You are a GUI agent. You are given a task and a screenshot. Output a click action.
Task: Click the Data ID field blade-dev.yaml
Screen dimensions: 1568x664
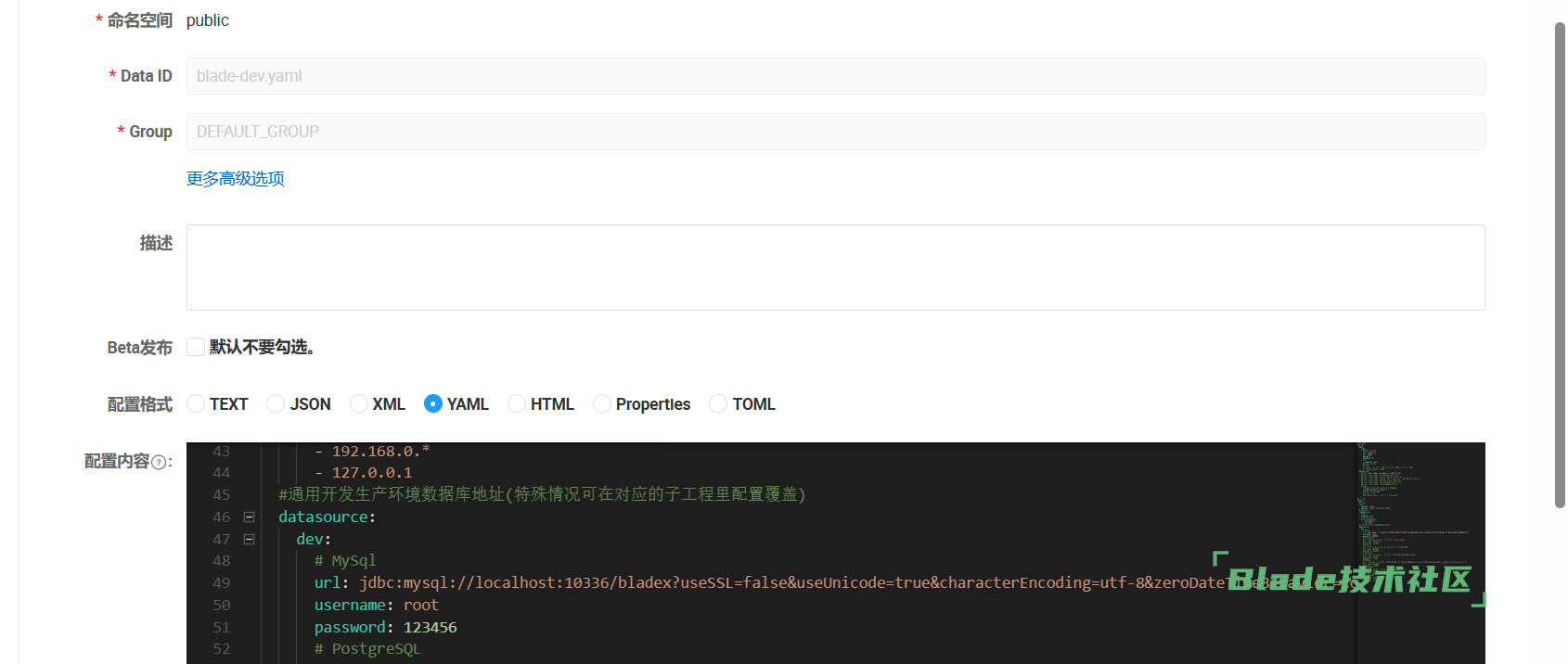[835, 76]
